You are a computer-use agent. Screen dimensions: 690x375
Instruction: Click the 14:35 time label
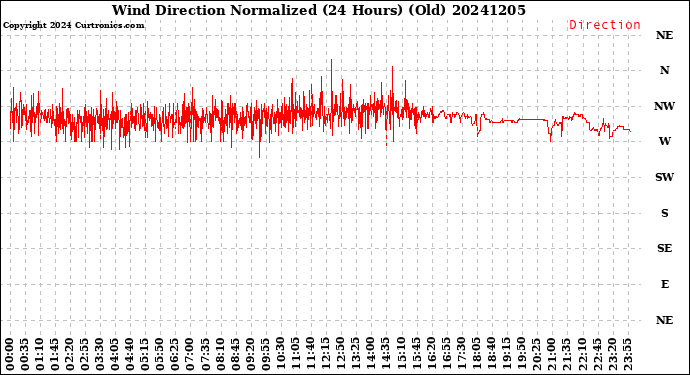pyautogui.click(x=386, y=354)
